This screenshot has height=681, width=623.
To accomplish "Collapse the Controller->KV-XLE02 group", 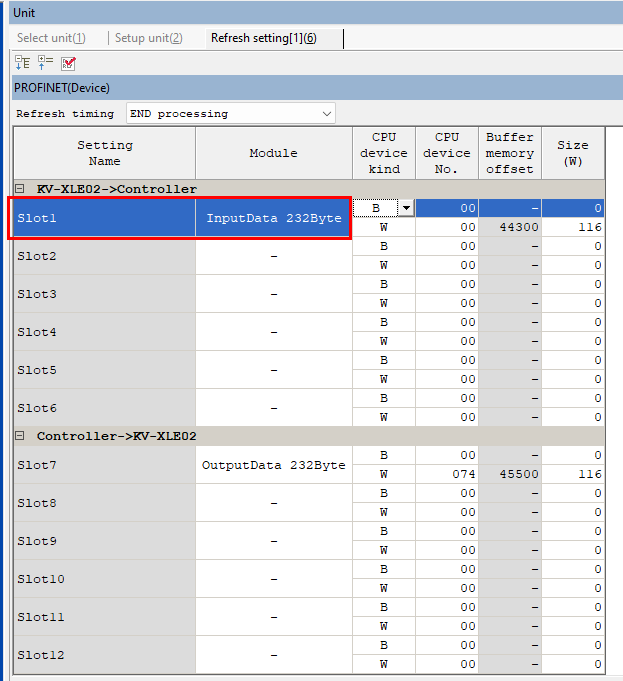I will tap(20, 436).
